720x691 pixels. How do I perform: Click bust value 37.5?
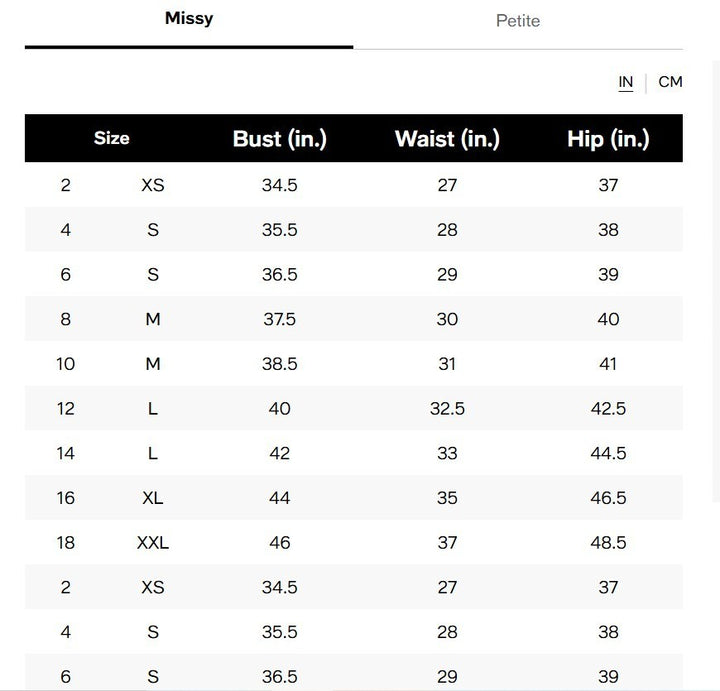click(x=280, y=319)
